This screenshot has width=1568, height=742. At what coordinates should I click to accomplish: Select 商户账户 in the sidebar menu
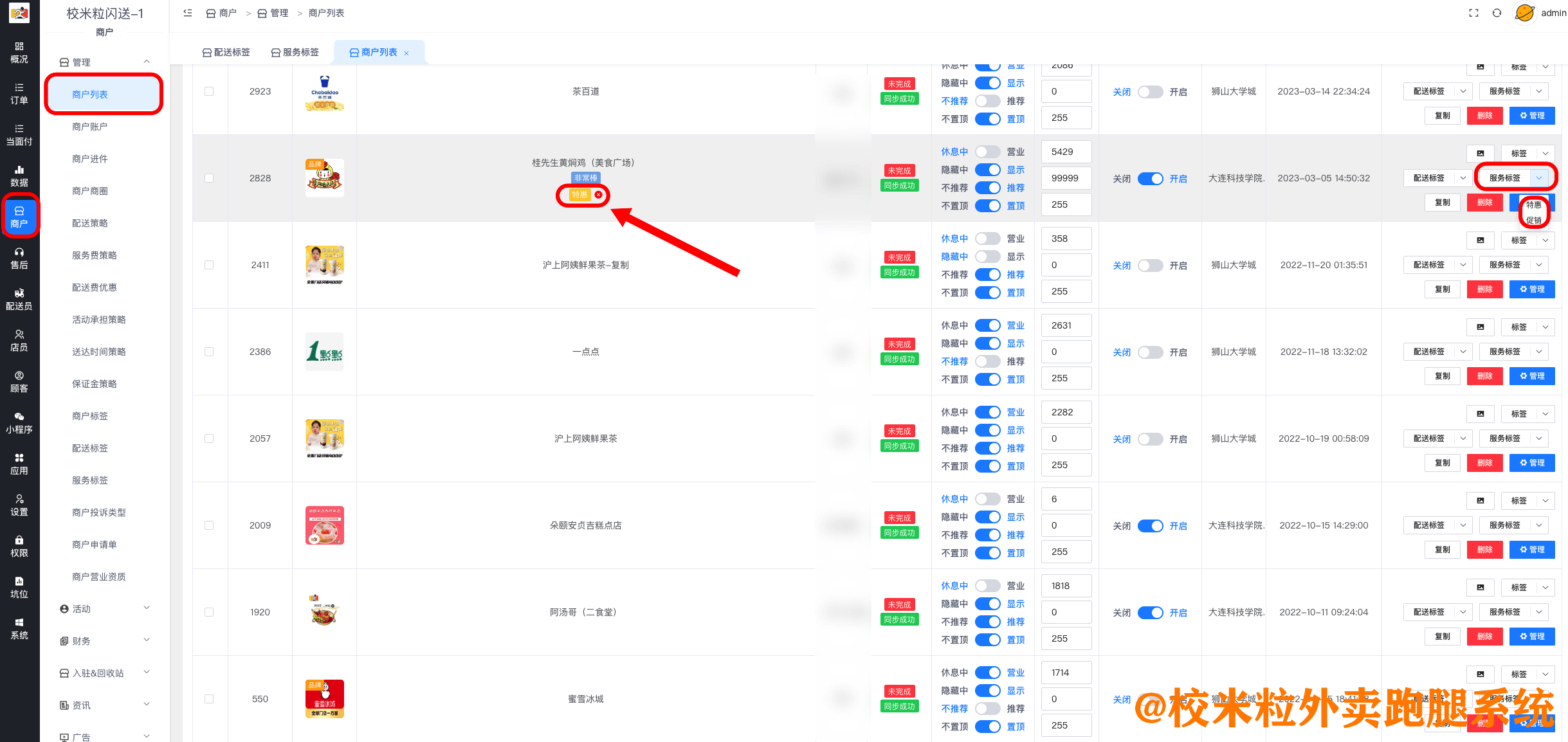(90, 126)
